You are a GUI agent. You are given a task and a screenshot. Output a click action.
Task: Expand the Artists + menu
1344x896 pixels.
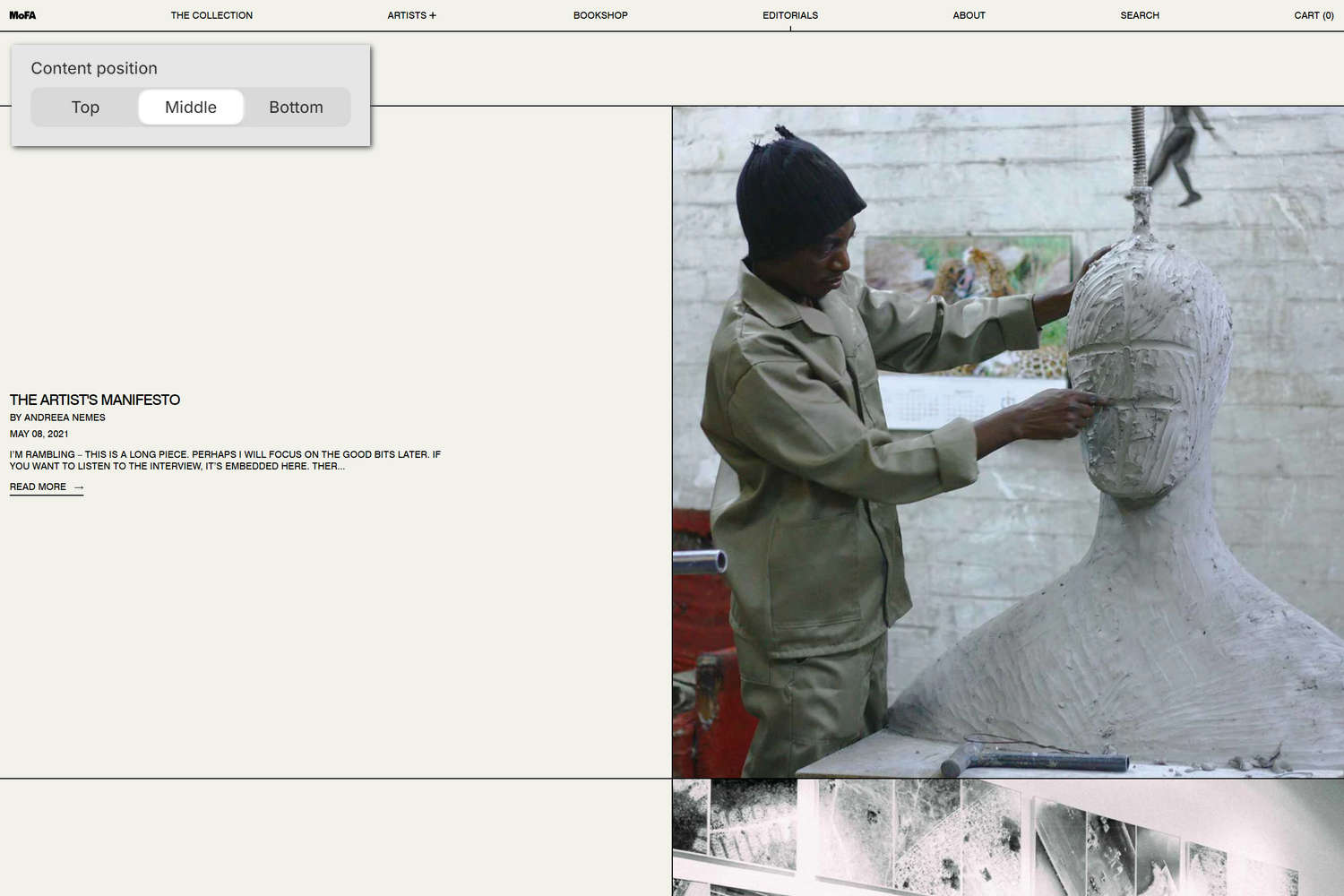point(411,15)
